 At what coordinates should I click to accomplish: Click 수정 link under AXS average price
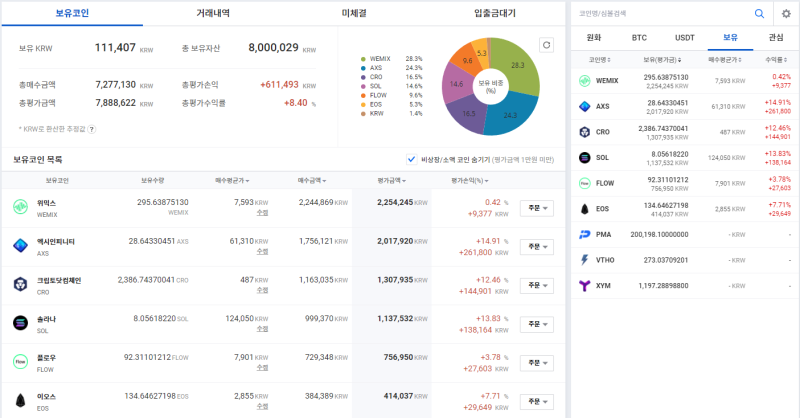tap(262, 252)
